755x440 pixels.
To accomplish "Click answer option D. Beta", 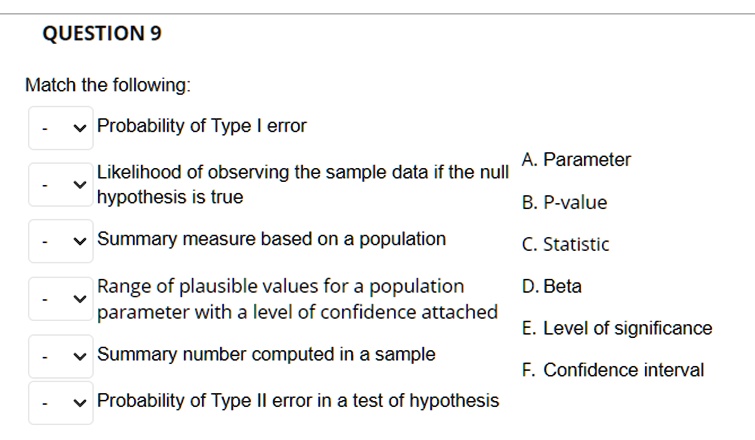I will [552, 286].
